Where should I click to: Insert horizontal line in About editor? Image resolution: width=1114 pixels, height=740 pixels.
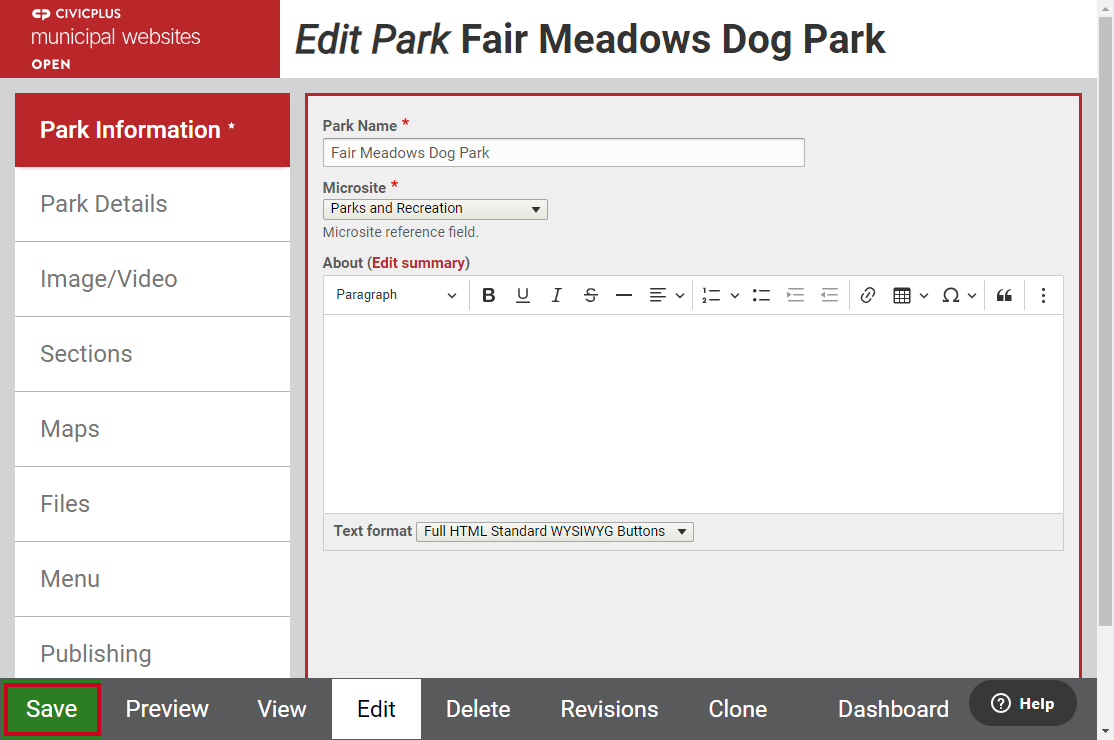pos(624,295)
